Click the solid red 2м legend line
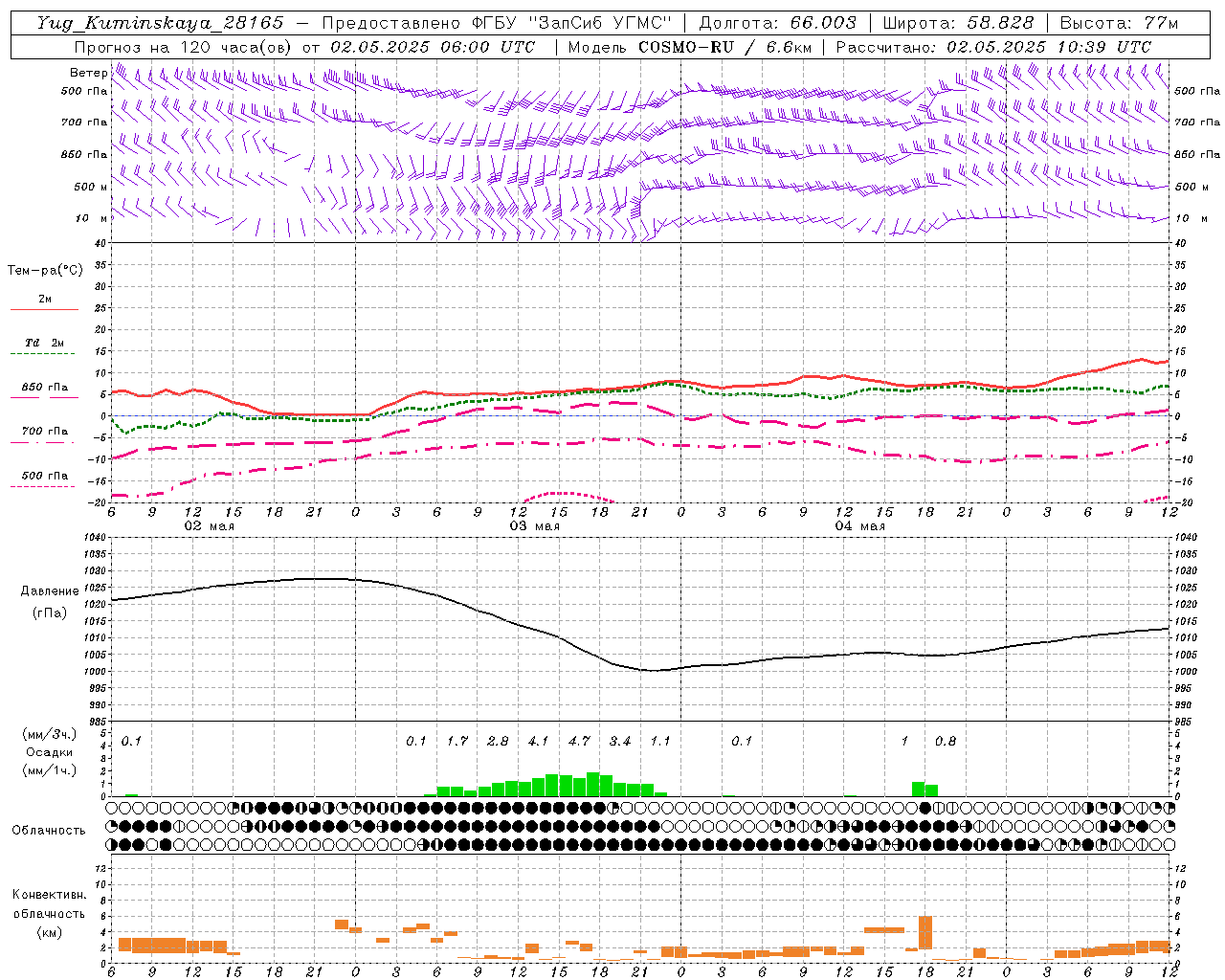Viewport: 1225px width, 980px height. click(x=44, y=309)
